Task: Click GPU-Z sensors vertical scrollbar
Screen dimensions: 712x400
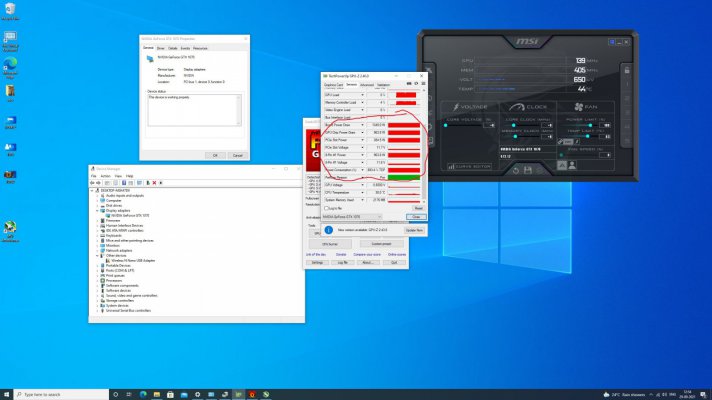Action: 425,146
